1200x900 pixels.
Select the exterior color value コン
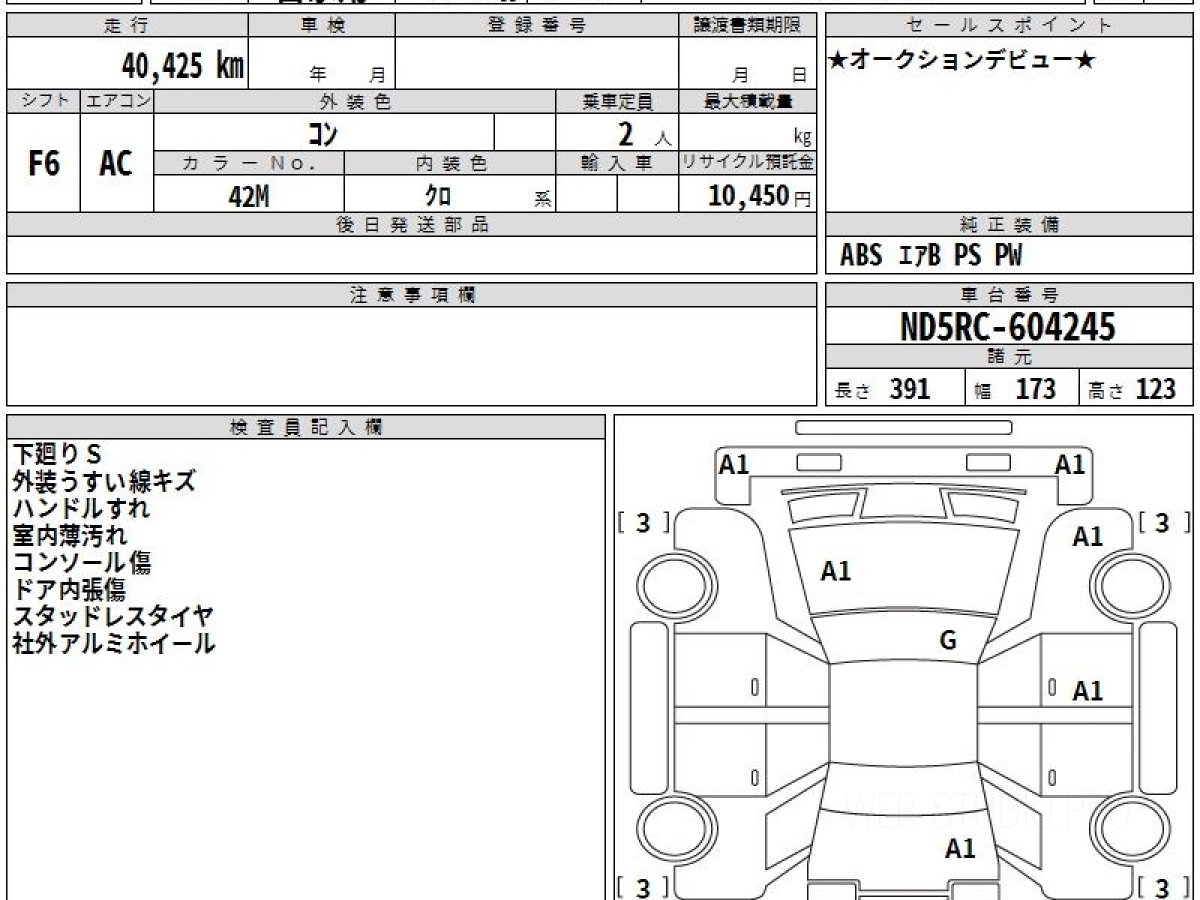(323, 133)
